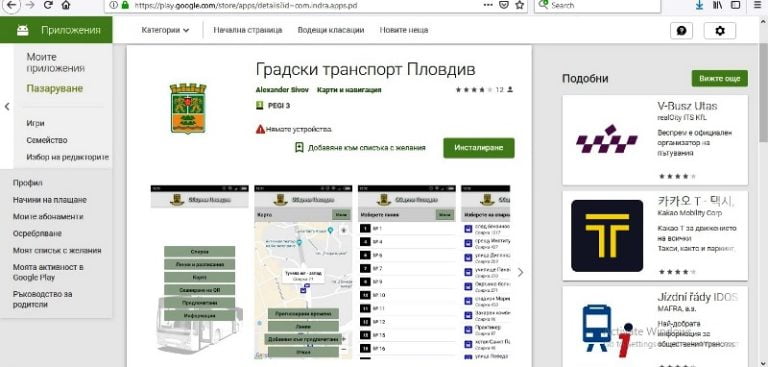The height and width of the screenshot is (367, 768).
Task: Go back using browser back arrow
Action: point(11,5)
